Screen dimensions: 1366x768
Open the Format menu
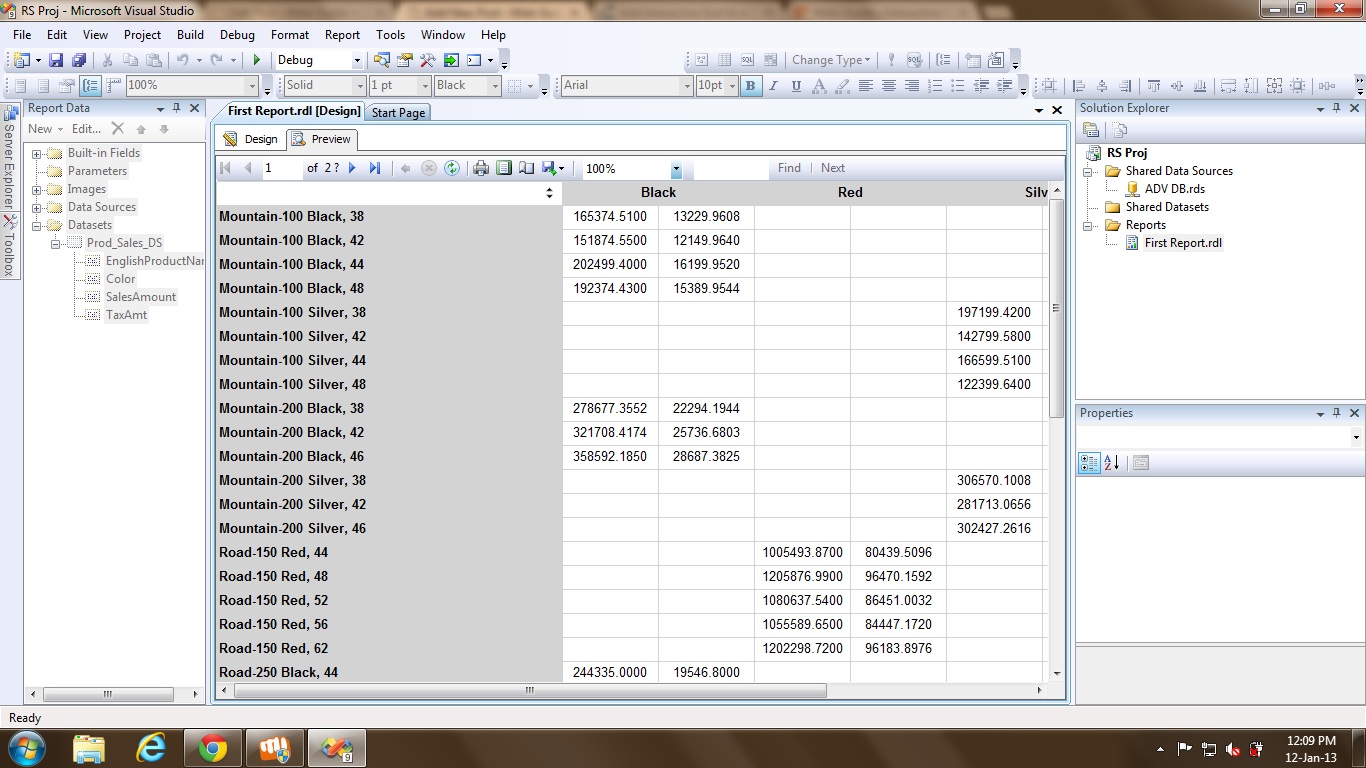(x=290, y=34)
